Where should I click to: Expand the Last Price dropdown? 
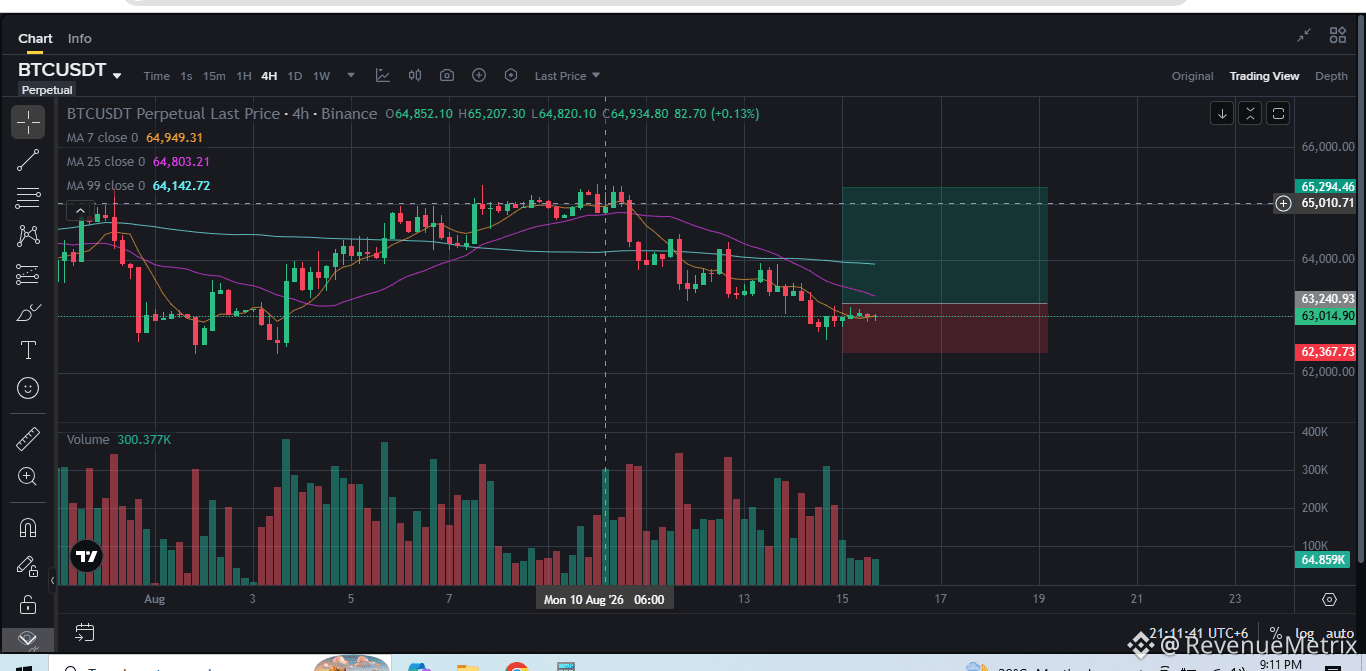click(567, 76)
